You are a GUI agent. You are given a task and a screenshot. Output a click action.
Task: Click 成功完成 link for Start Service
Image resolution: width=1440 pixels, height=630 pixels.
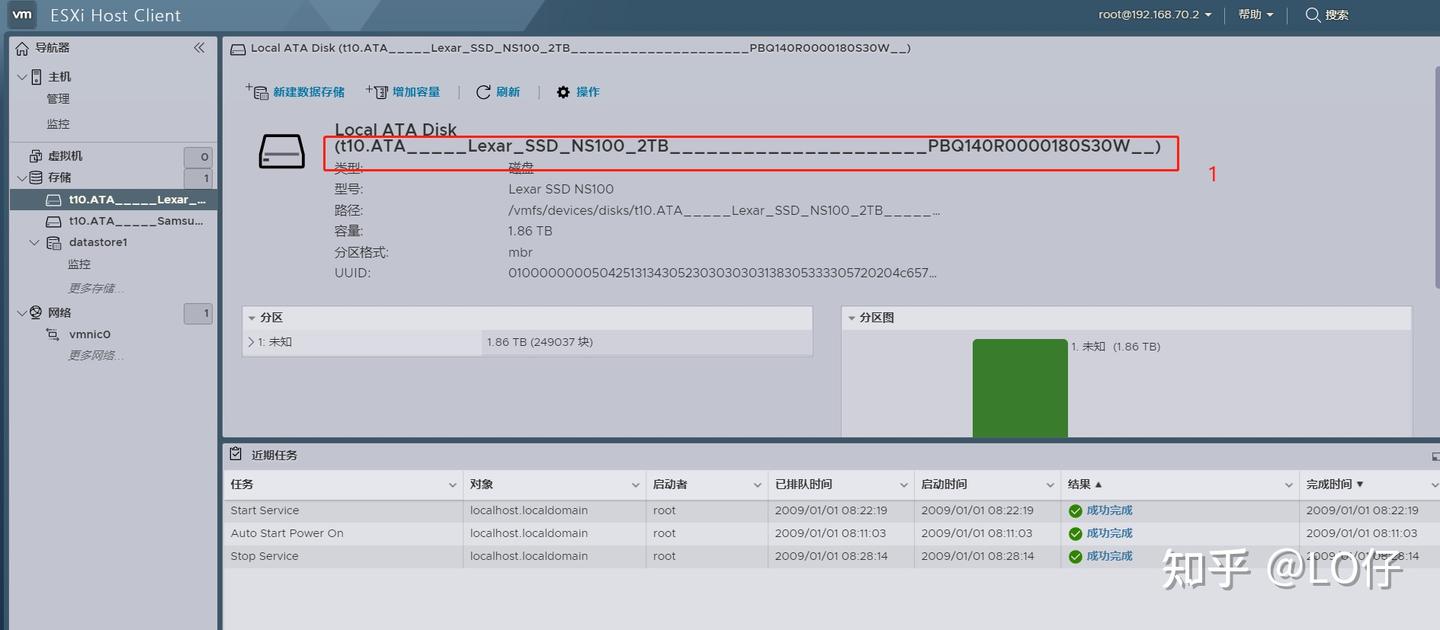click(x=1110, y=511)
